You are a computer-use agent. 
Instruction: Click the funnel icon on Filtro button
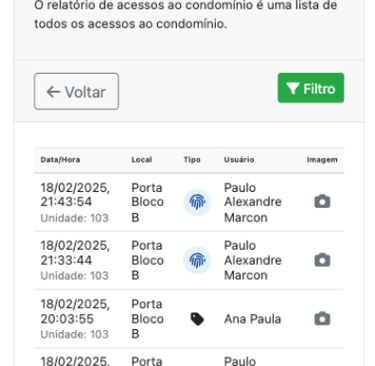293,88
